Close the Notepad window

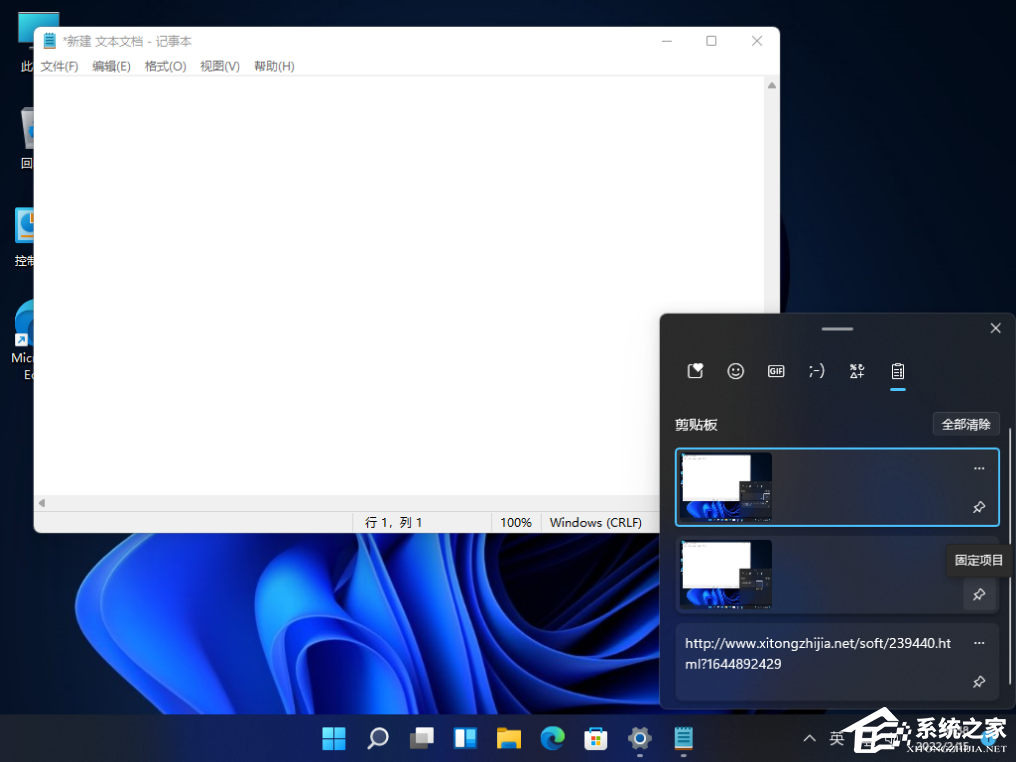click(x=757, y=41)
